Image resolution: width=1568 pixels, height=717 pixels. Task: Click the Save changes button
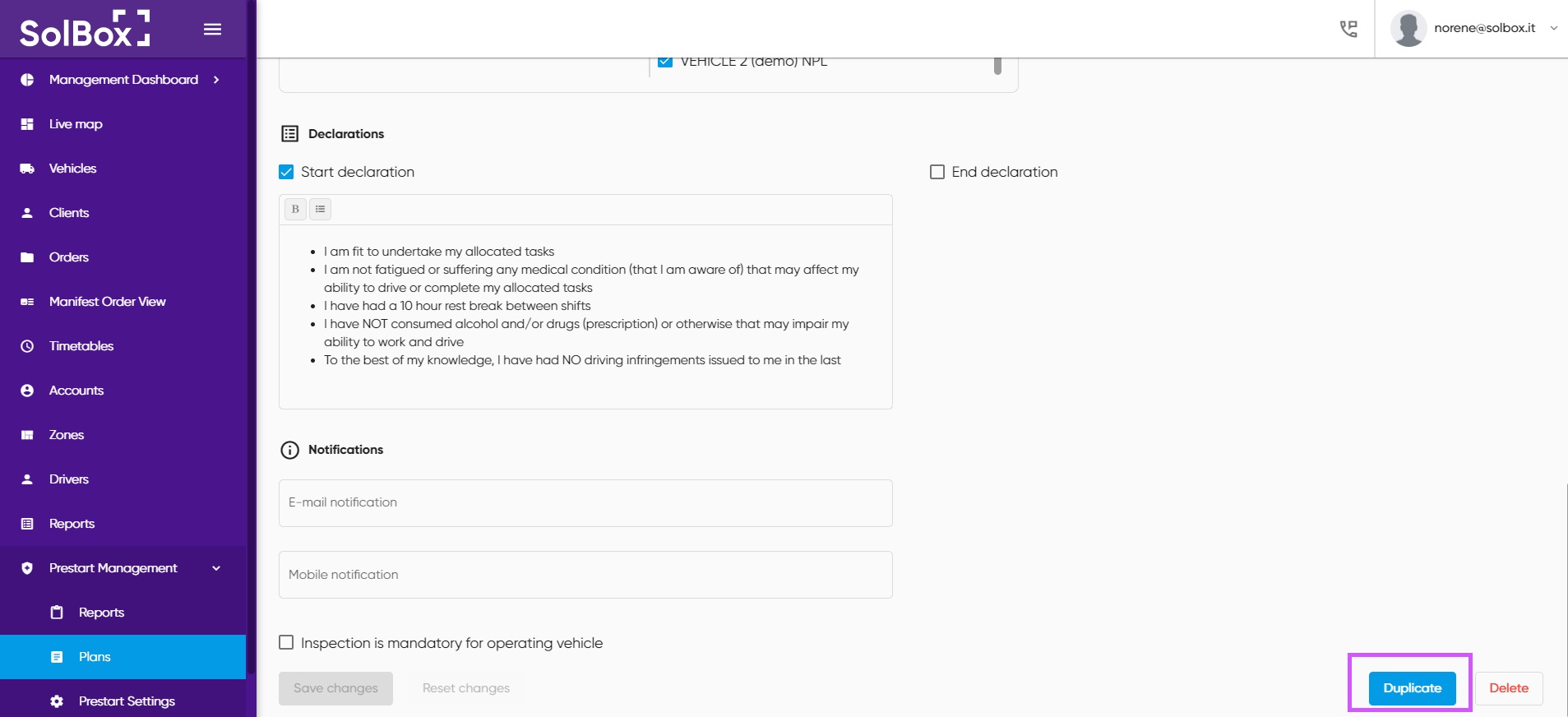(335, 688)
